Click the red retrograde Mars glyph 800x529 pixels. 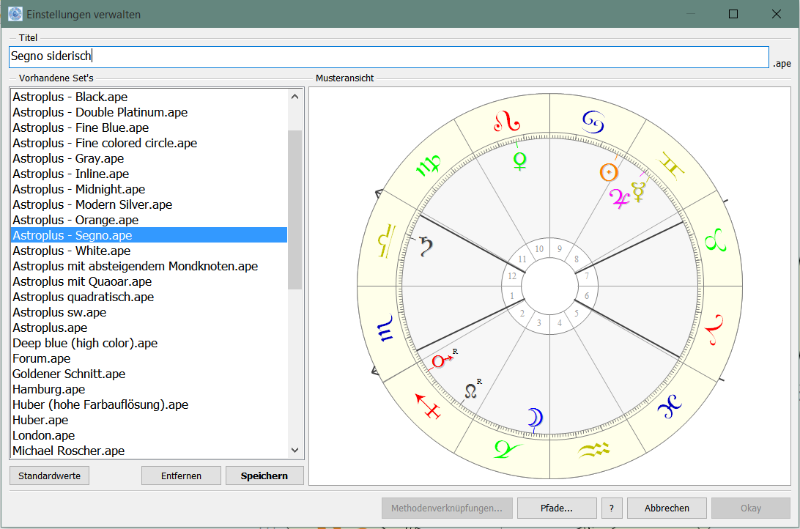[x=442, y=361]
